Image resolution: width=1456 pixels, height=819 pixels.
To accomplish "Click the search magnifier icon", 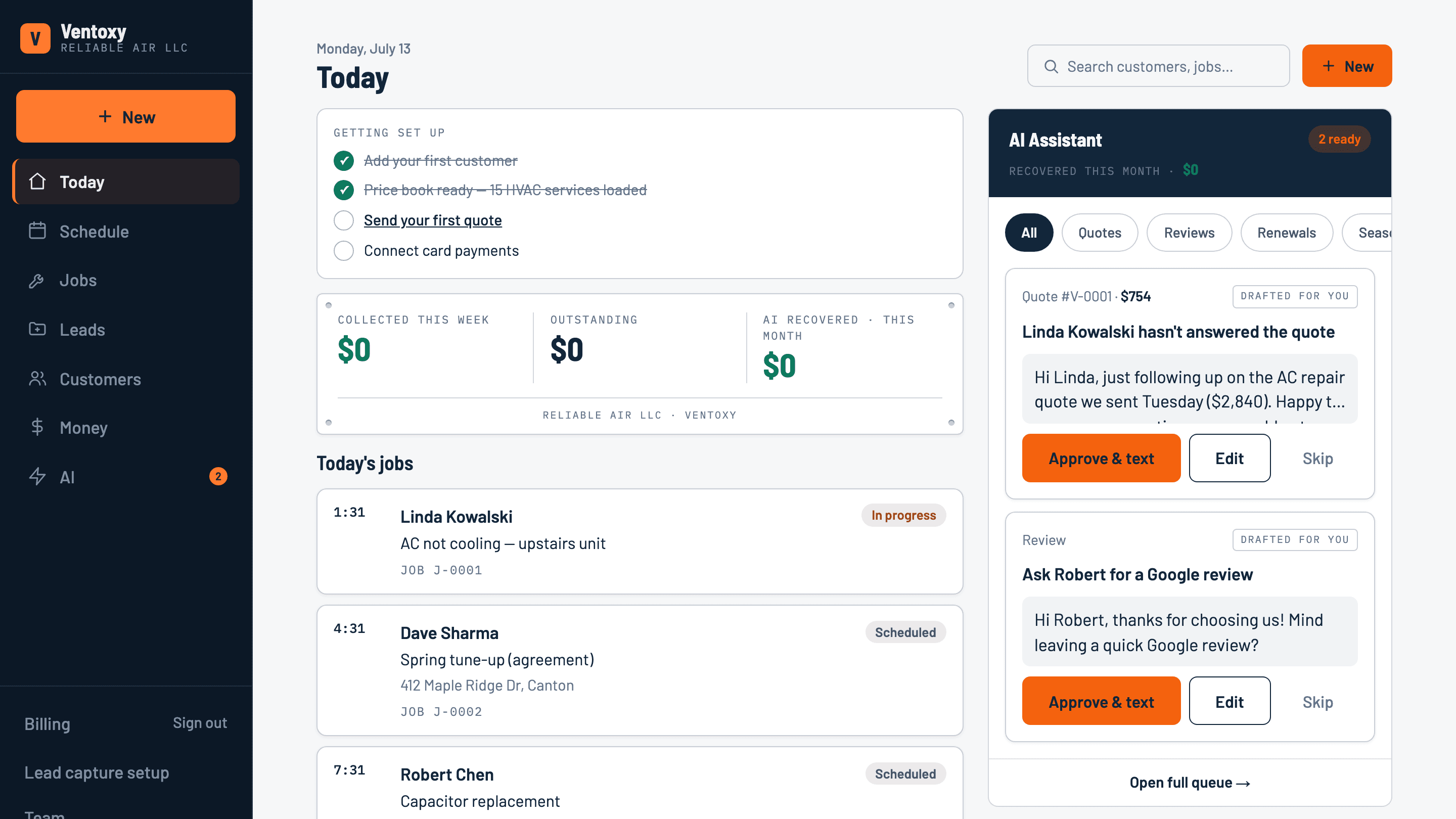I will (x=1051, y=66).
